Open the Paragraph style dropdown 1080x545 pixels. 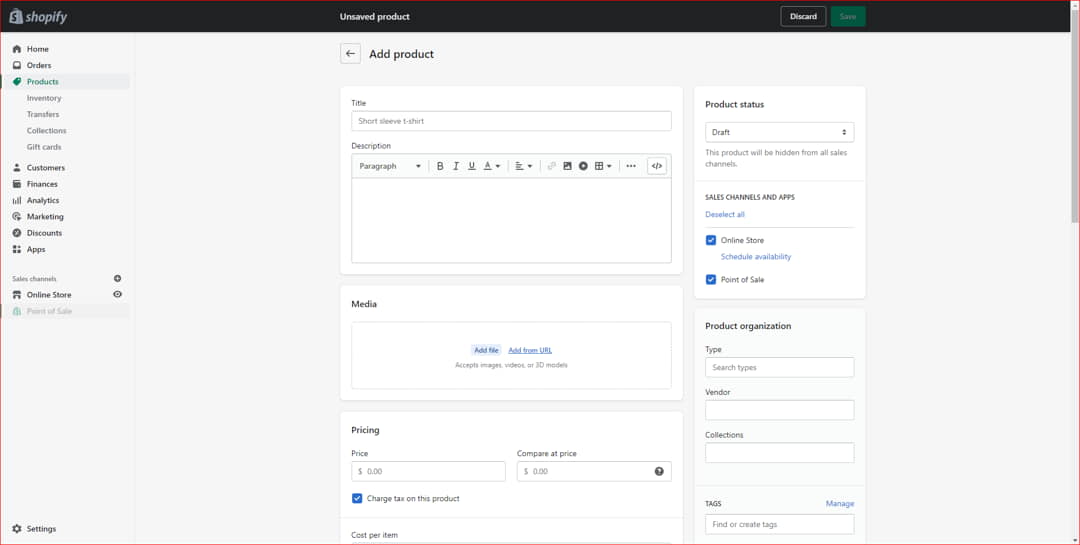(x=389, y=166)
